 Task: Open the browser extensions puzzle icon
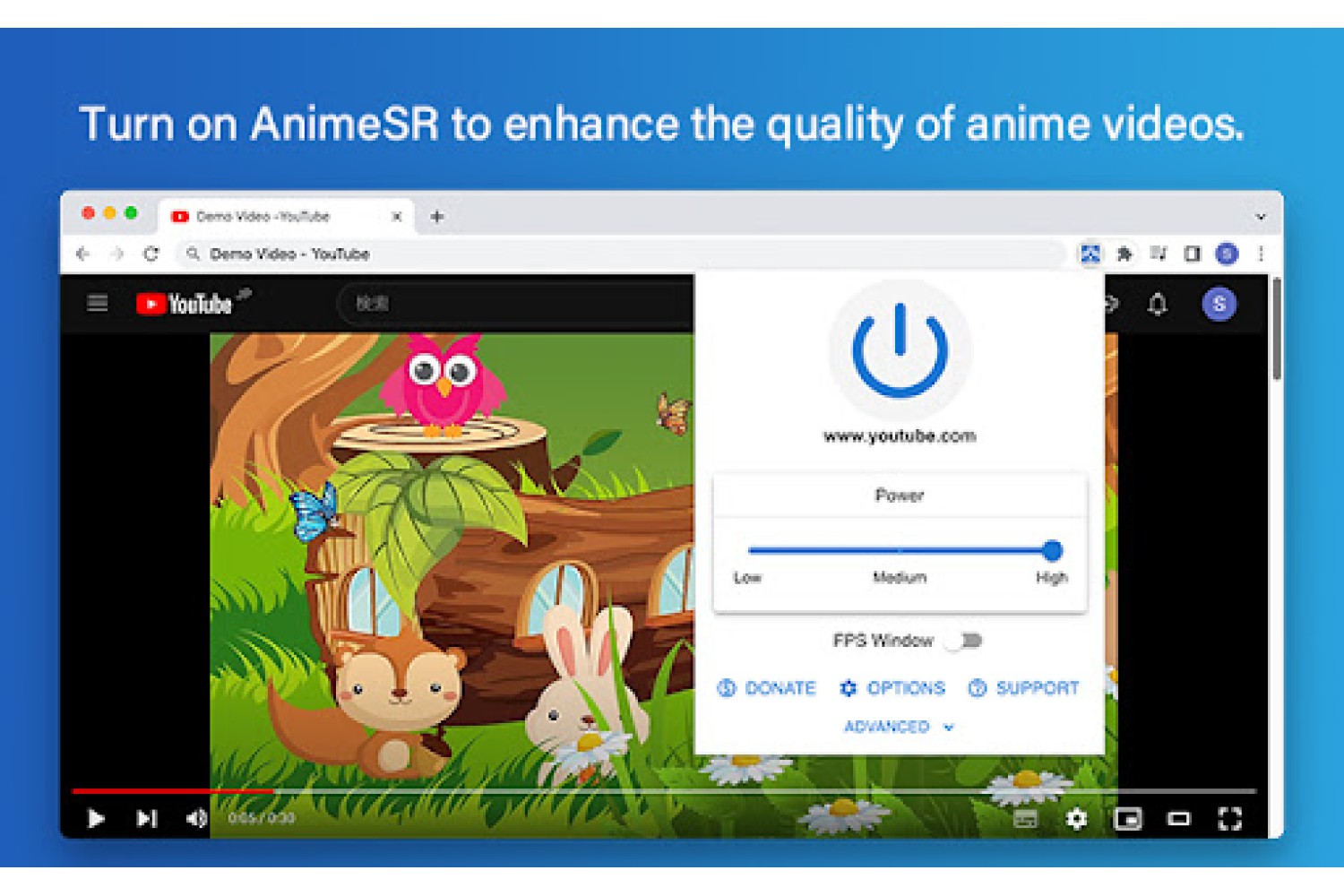coord(1124,254)
